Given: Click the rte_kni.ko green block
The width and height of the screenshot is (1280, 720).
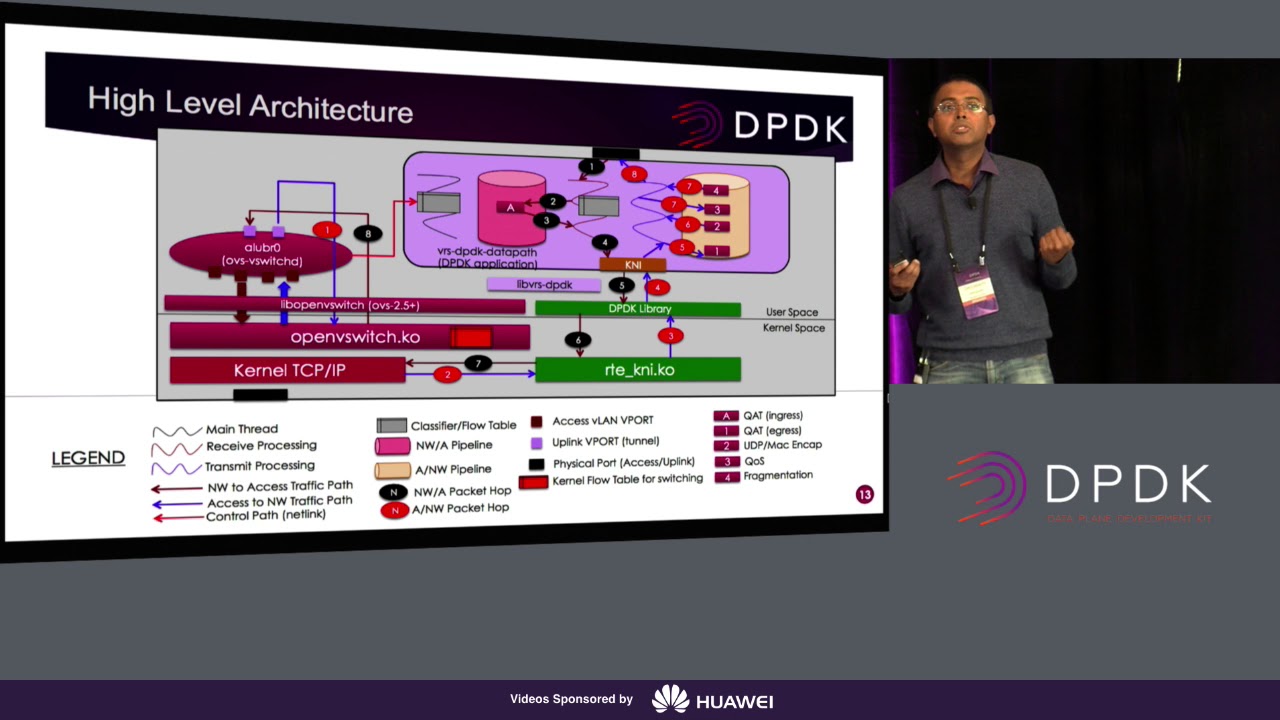Looking at the screenshot, I should pyautogui.click(x=638, y=369).
